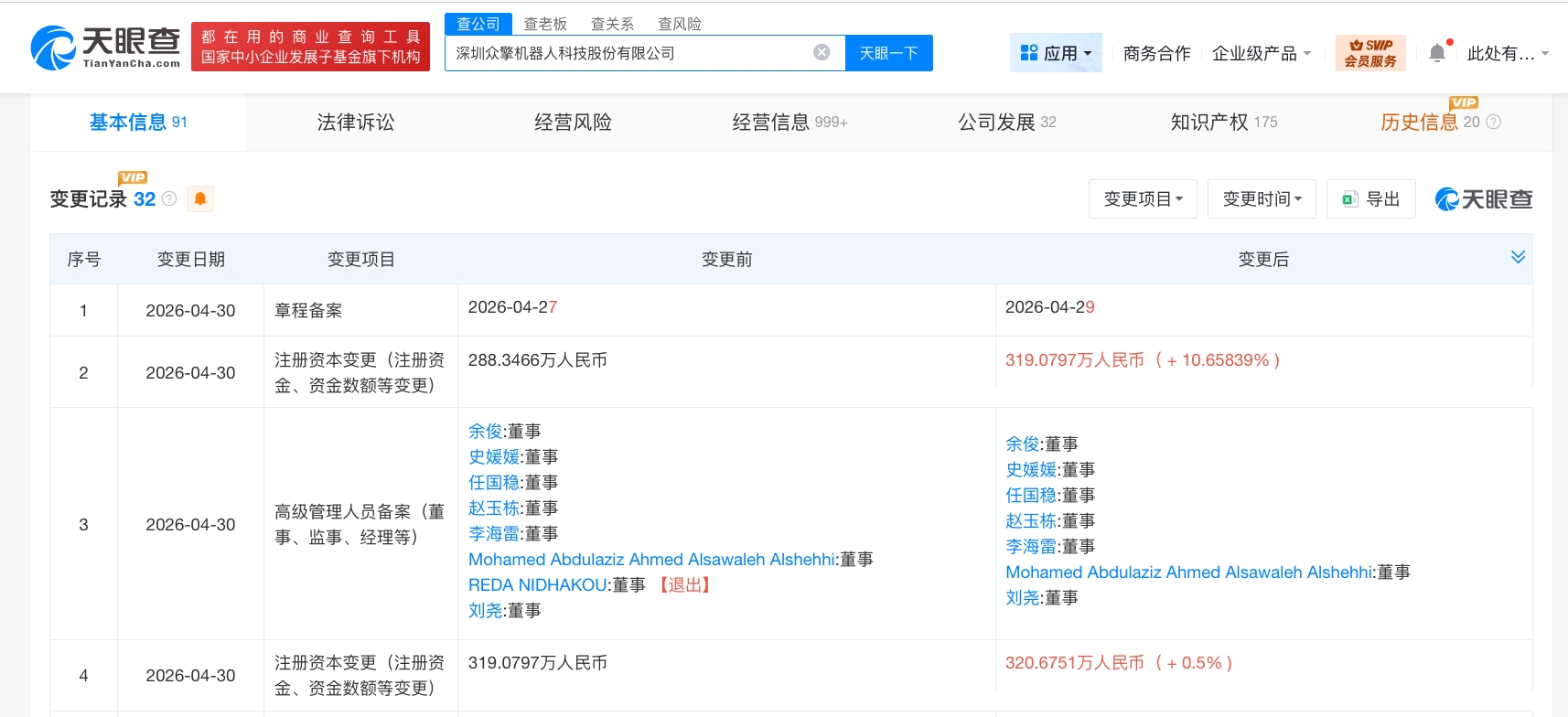Open the 企业级产品 dropdown

1262,53
